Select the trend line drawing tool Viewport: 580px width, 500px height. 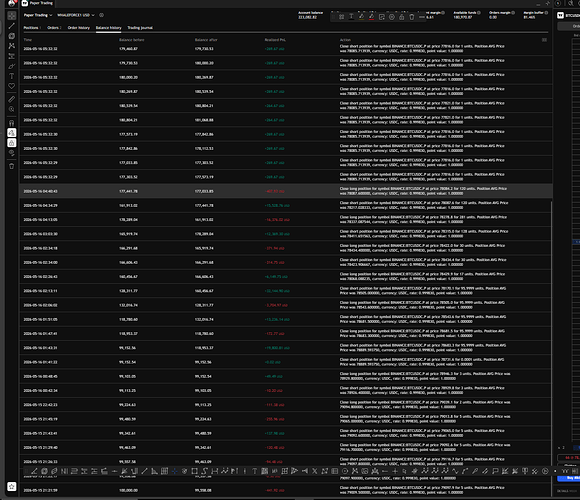click(12, 26)
